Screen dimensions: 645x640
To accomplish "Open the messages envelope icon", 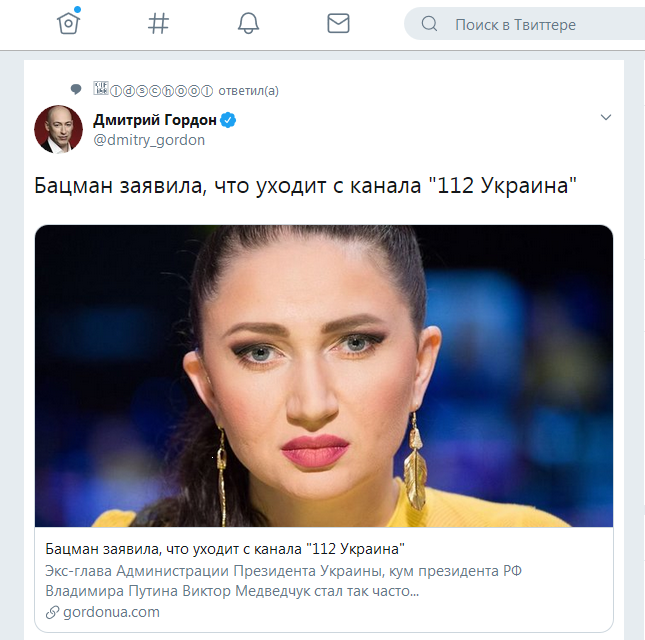I will tap(338, 23).
